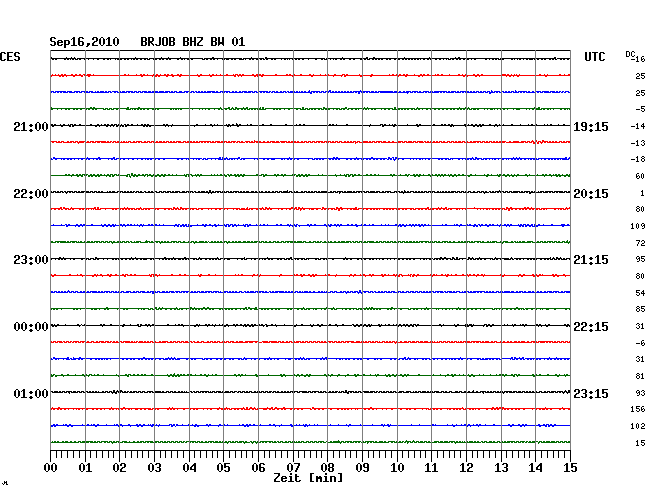The image size is (650, 494).
Task: Select DC offset value 93
Action: pos(640,393)
